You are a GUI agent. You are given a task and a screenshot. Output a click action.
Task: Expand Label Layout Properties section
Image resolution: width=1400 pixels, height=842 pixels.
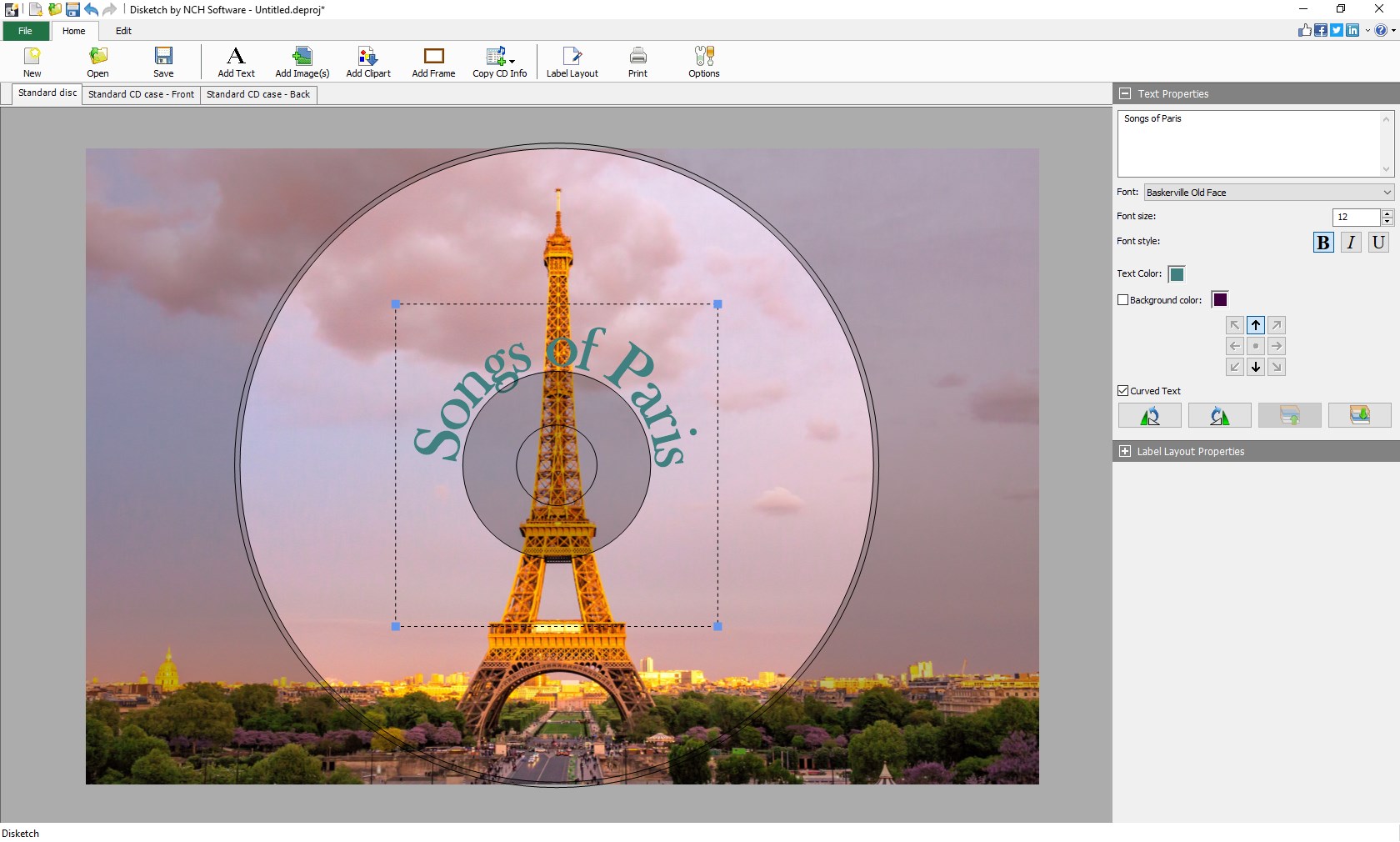coord(1125,451)
